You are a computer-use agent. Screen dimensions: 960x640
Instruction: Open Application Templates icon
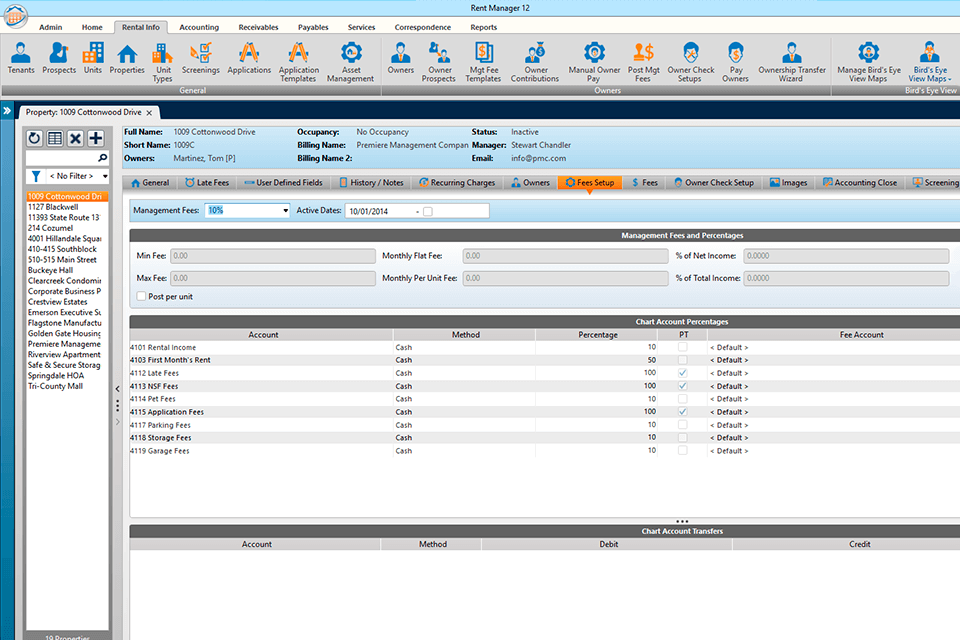pos(298,62)
